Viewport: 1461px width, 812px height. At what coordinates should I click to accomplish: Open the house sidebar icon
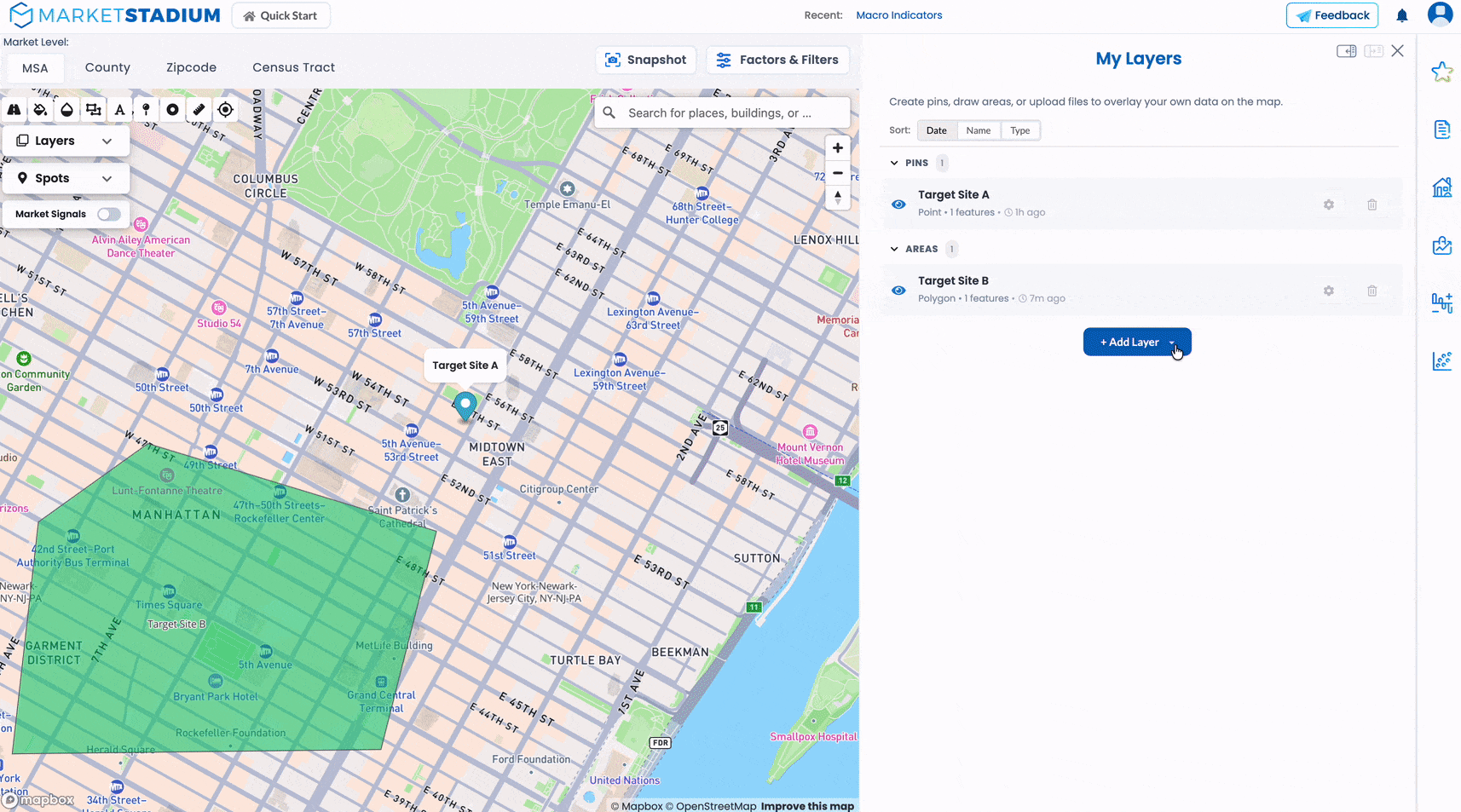coord(1441,187)
